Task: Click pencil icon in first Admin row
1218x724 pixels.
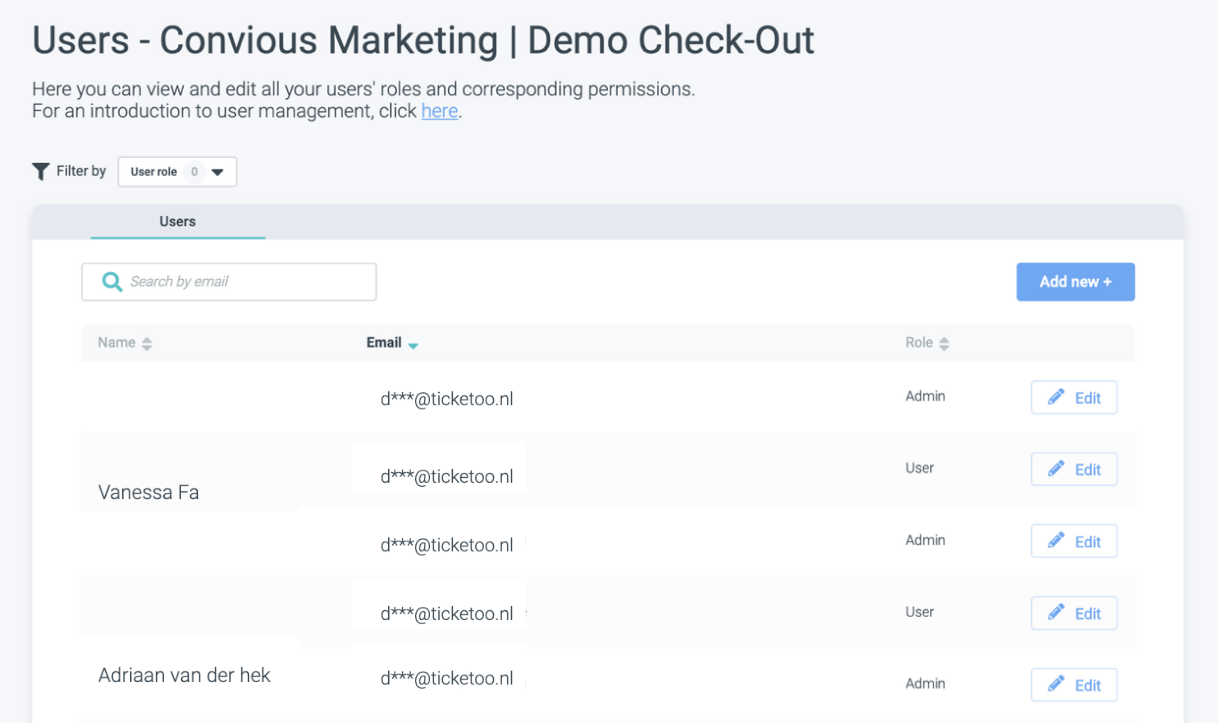Action: coord(1056,397)
